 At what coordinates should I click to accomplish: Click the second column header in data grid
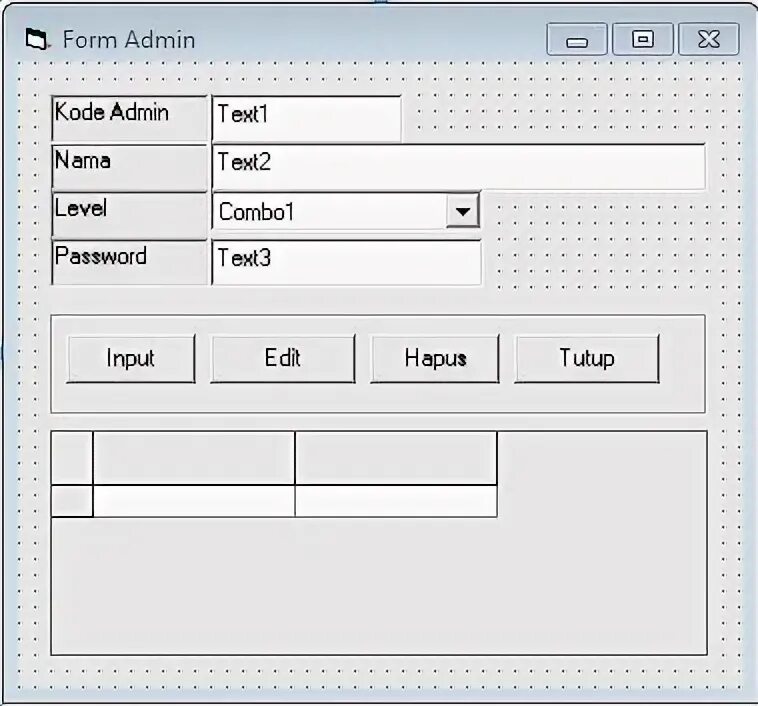(396, 458)
